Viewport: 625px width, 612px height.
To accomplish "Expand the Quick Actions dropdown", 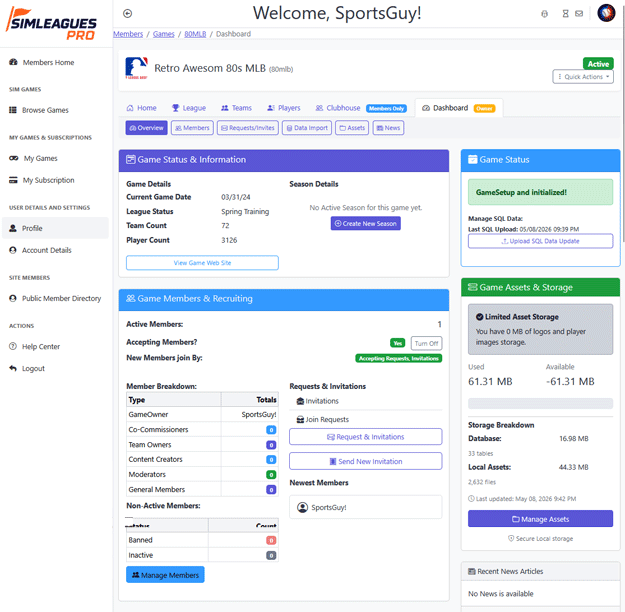I will tap(583, 77).
